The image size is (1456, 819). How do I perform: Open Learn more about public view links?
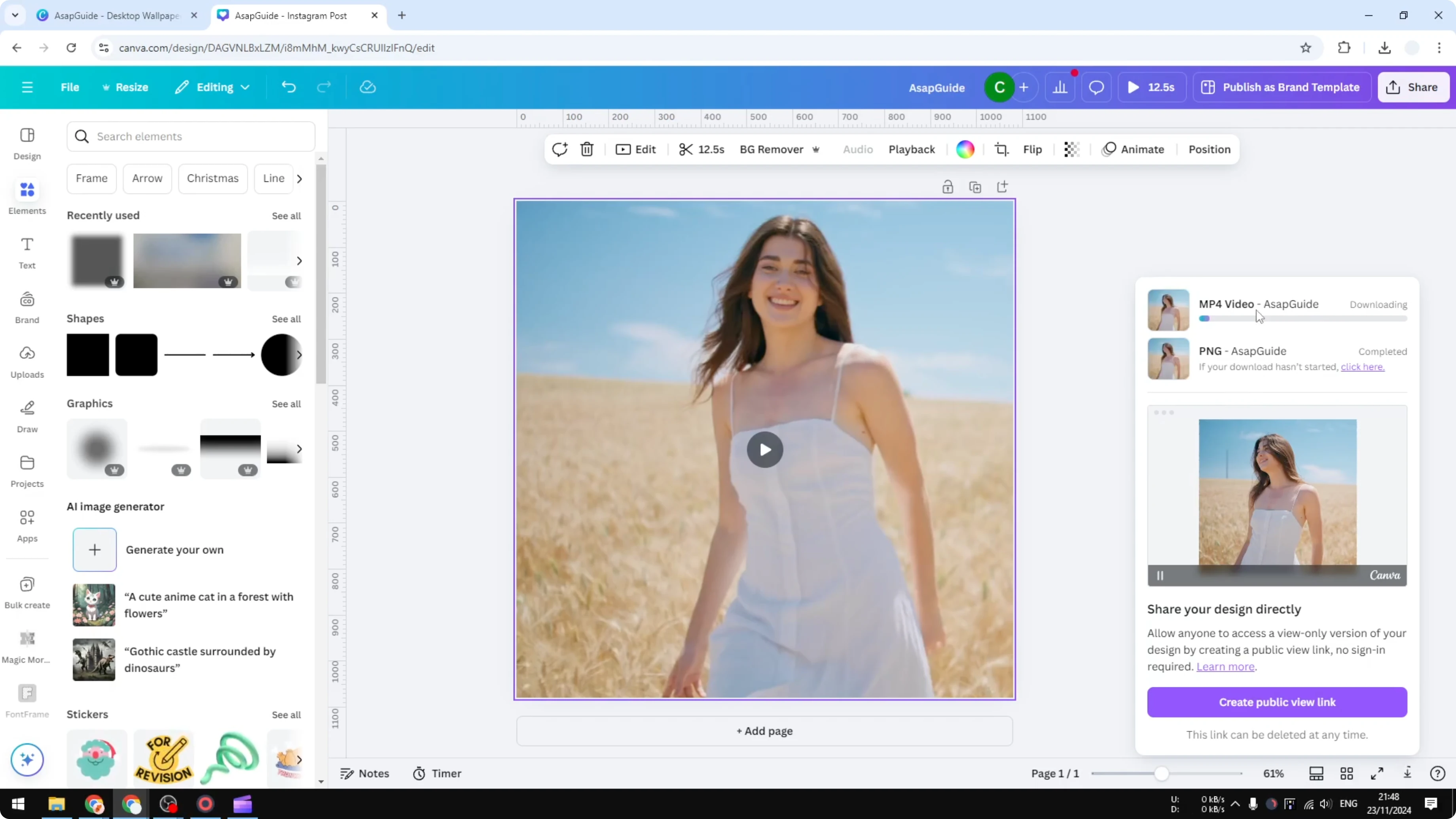pos(1225,667)
